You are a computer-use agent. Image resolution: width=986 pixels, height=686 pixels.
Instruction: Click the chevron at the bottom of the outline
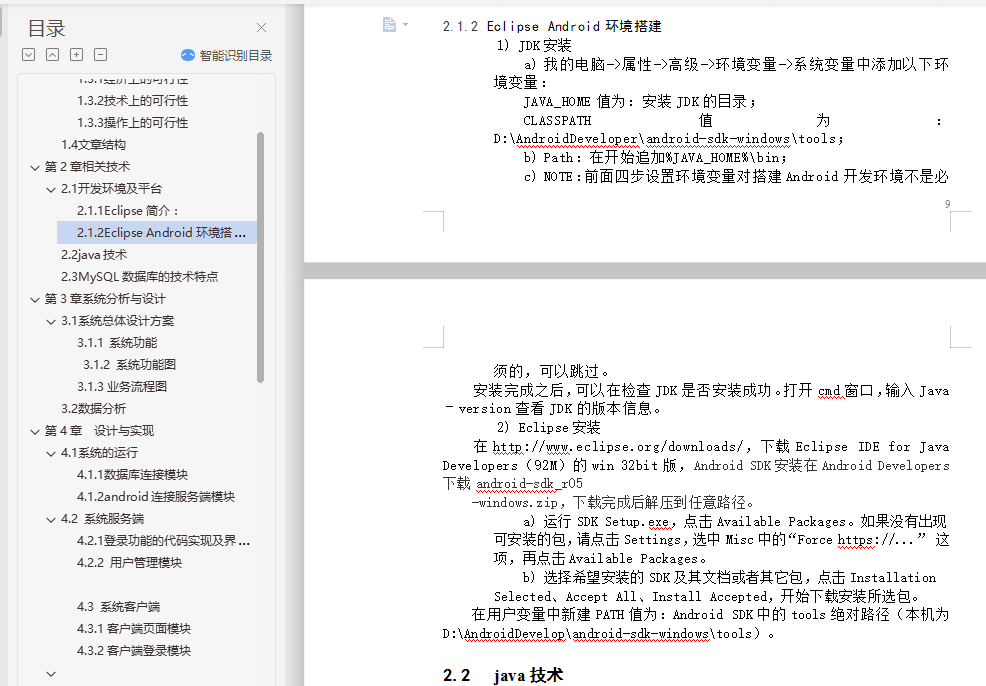51,673
